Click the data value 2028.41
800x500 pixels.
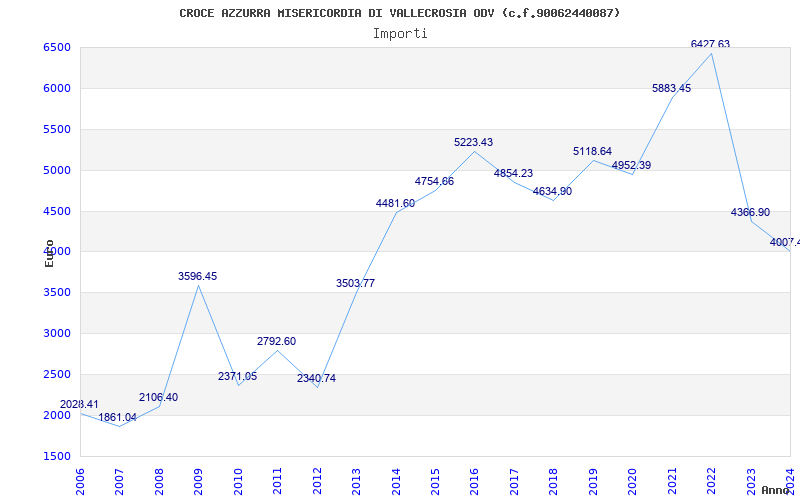coord(79,405)
